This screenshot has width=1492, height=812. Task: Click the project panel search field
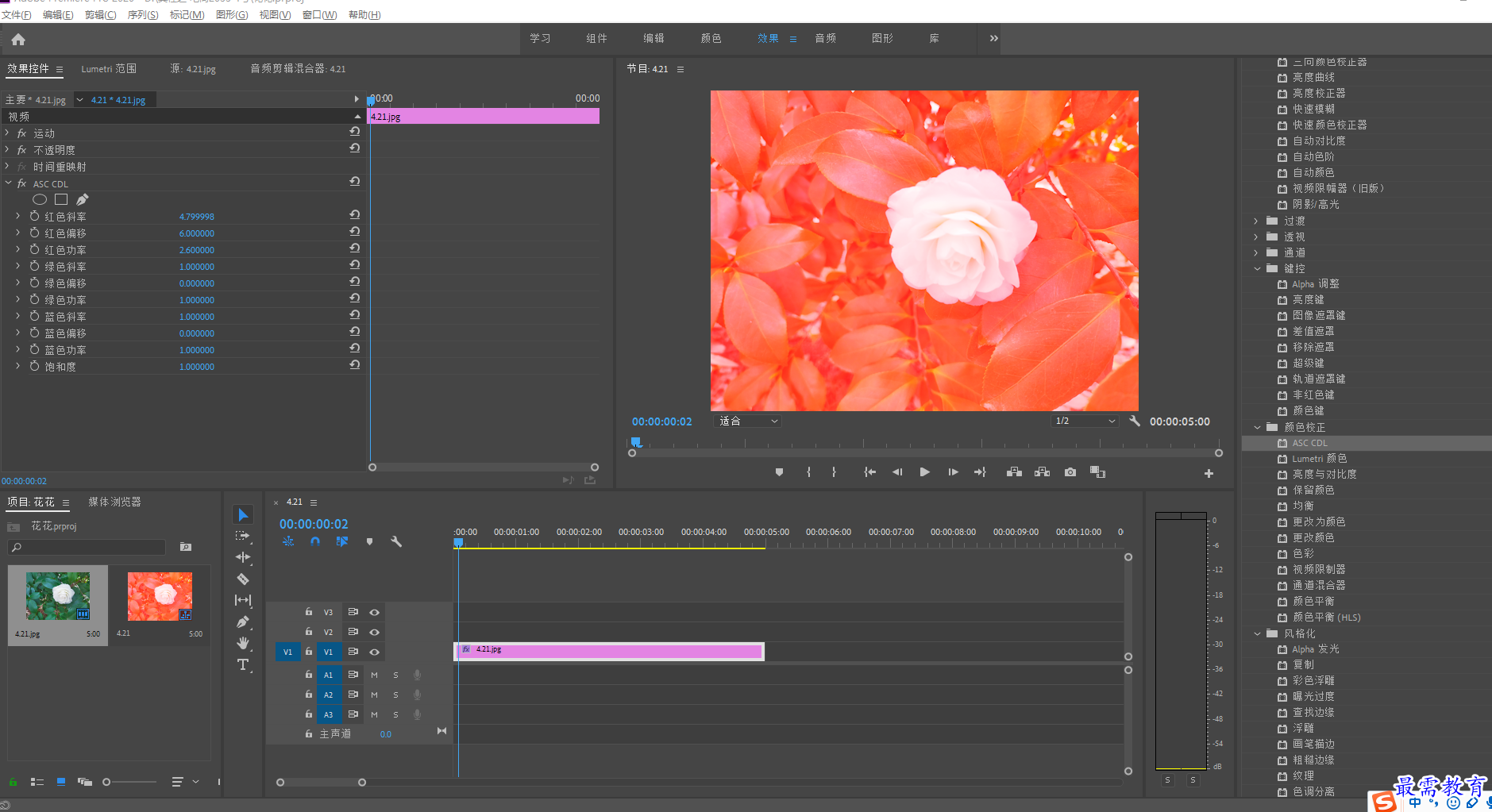[x=87, y=547]
